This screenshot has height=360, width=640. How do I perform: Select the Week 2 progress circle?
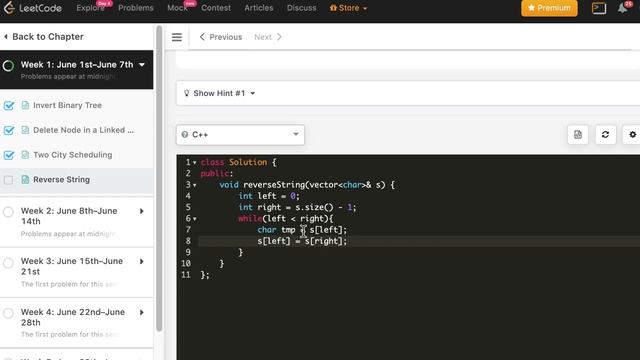click(8, 212)
